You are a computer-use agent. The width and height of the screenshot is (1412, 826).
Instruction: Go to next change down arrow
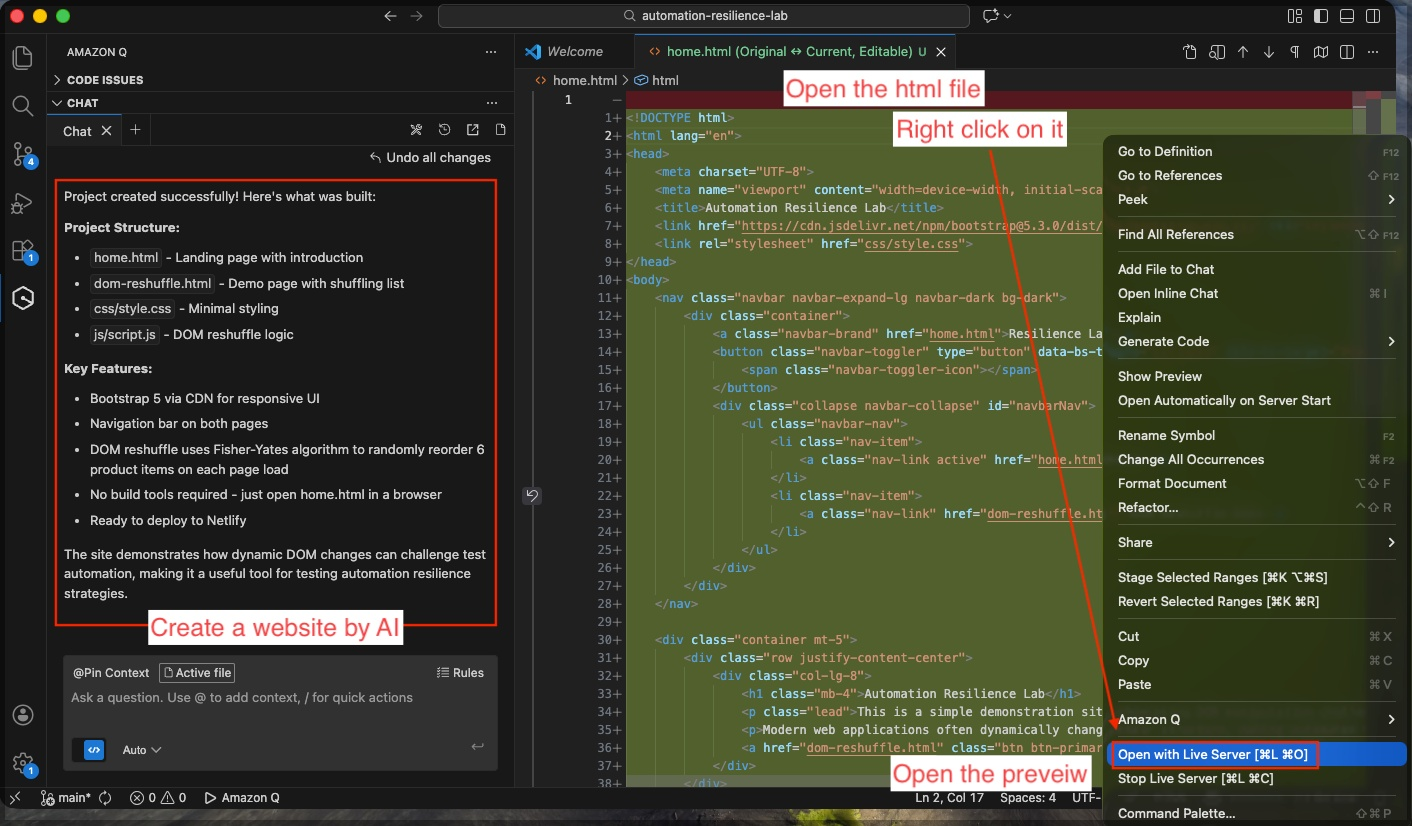pyautogui.click(x=1269, y=52)
